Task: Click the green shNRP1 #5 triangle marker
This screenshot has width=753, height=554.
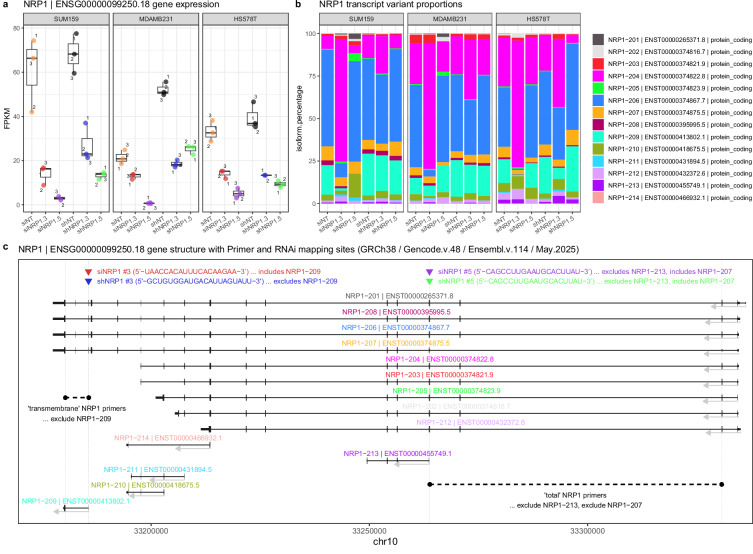Action: tap(429, 282)
